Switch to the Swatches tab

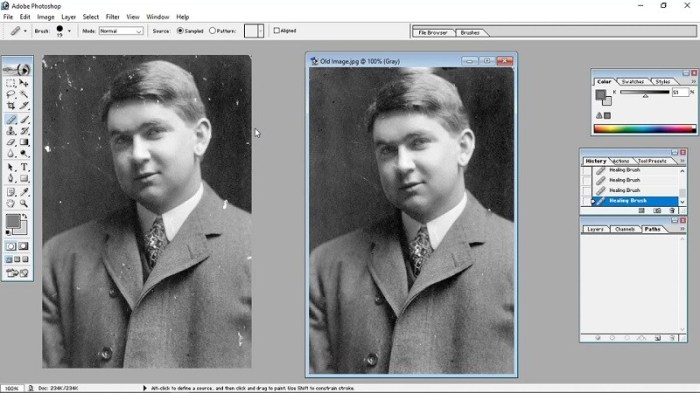click(x=633, y=82)
